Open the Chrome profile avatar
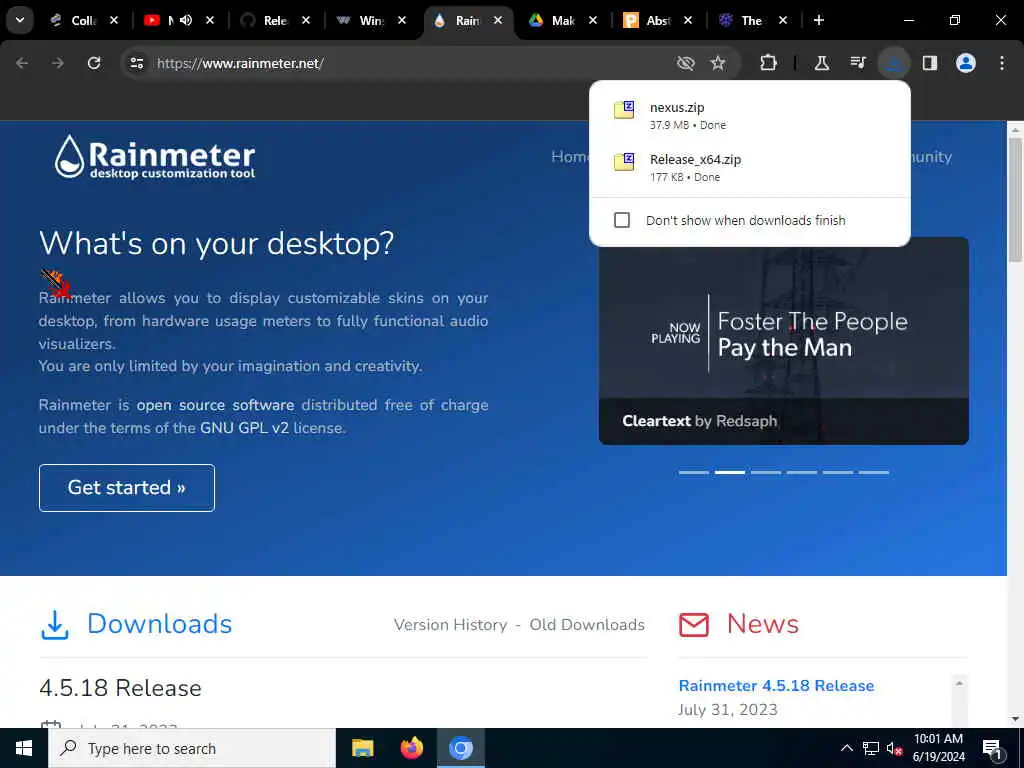 (x=965, y=63)
